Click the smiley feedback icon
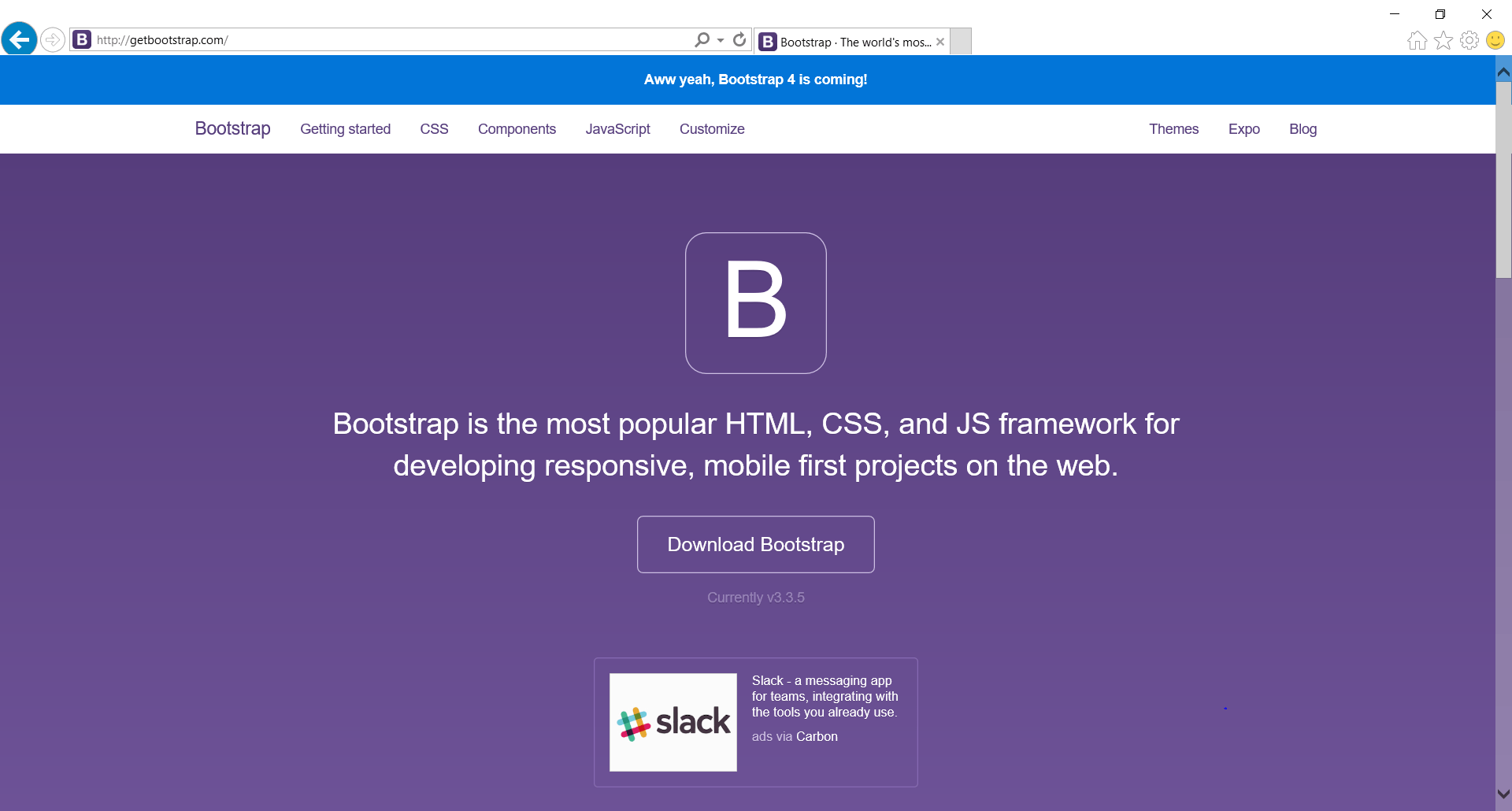Screen dimensions: 1512x811 1495,39
